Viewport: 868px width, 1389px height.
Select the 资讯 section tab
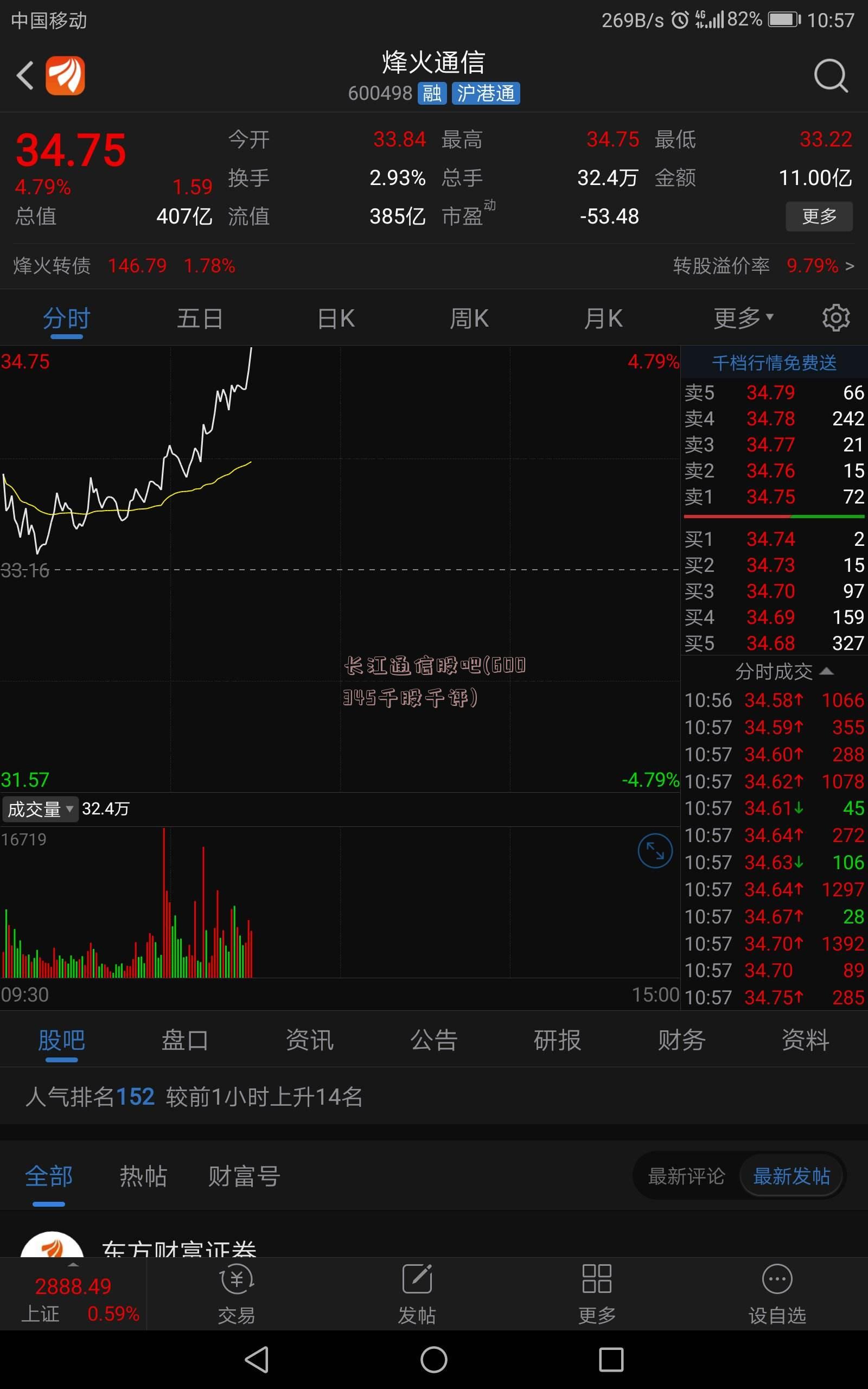coord(309,1040)
